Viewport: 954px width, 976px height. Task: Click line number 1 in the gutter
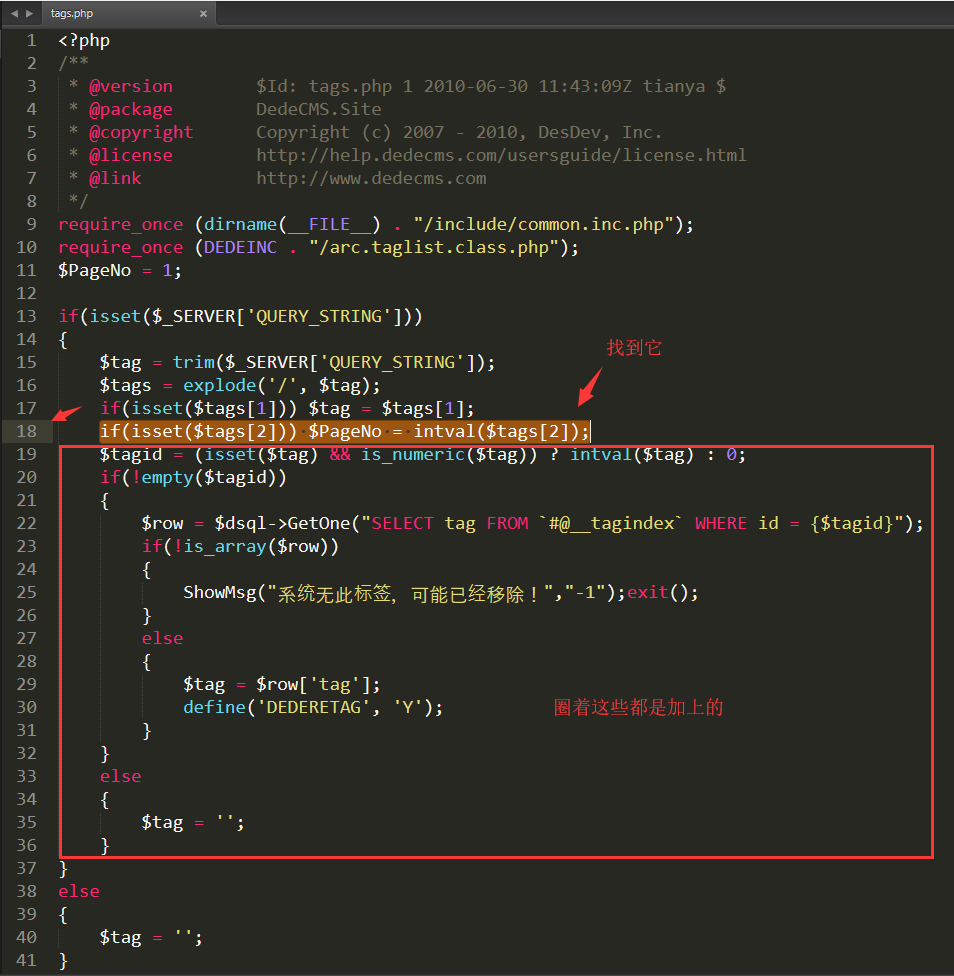pyautogui.click(x=31, y=41)
